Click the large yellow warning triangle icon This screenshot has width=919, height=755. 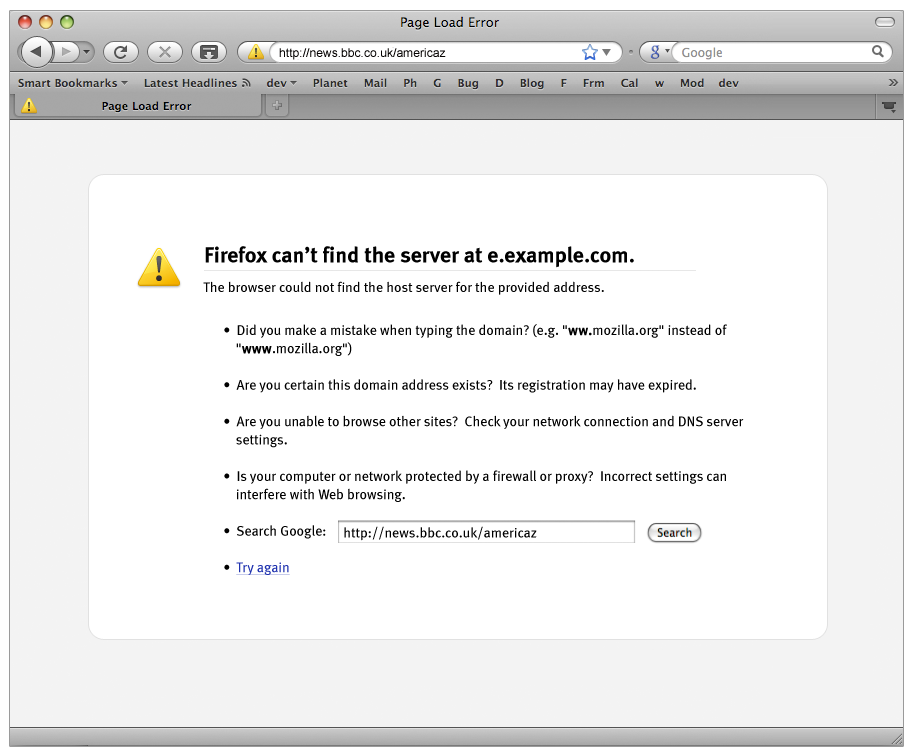159,267
